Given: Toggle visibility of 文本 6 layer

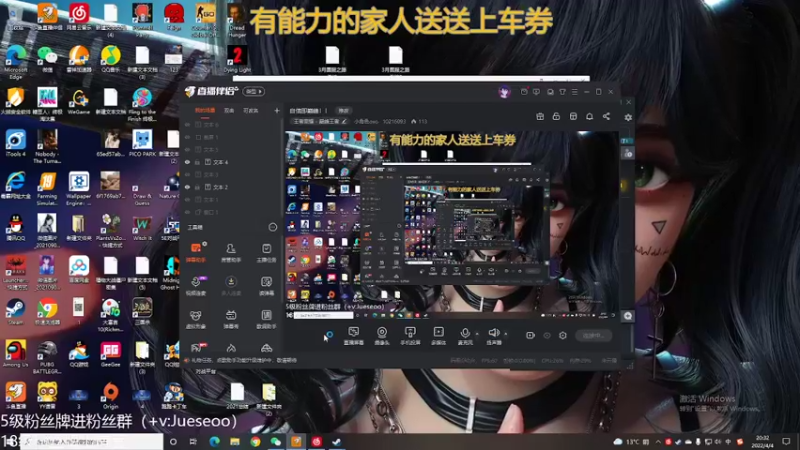Looking at the screenshot, I should (187, 124).
